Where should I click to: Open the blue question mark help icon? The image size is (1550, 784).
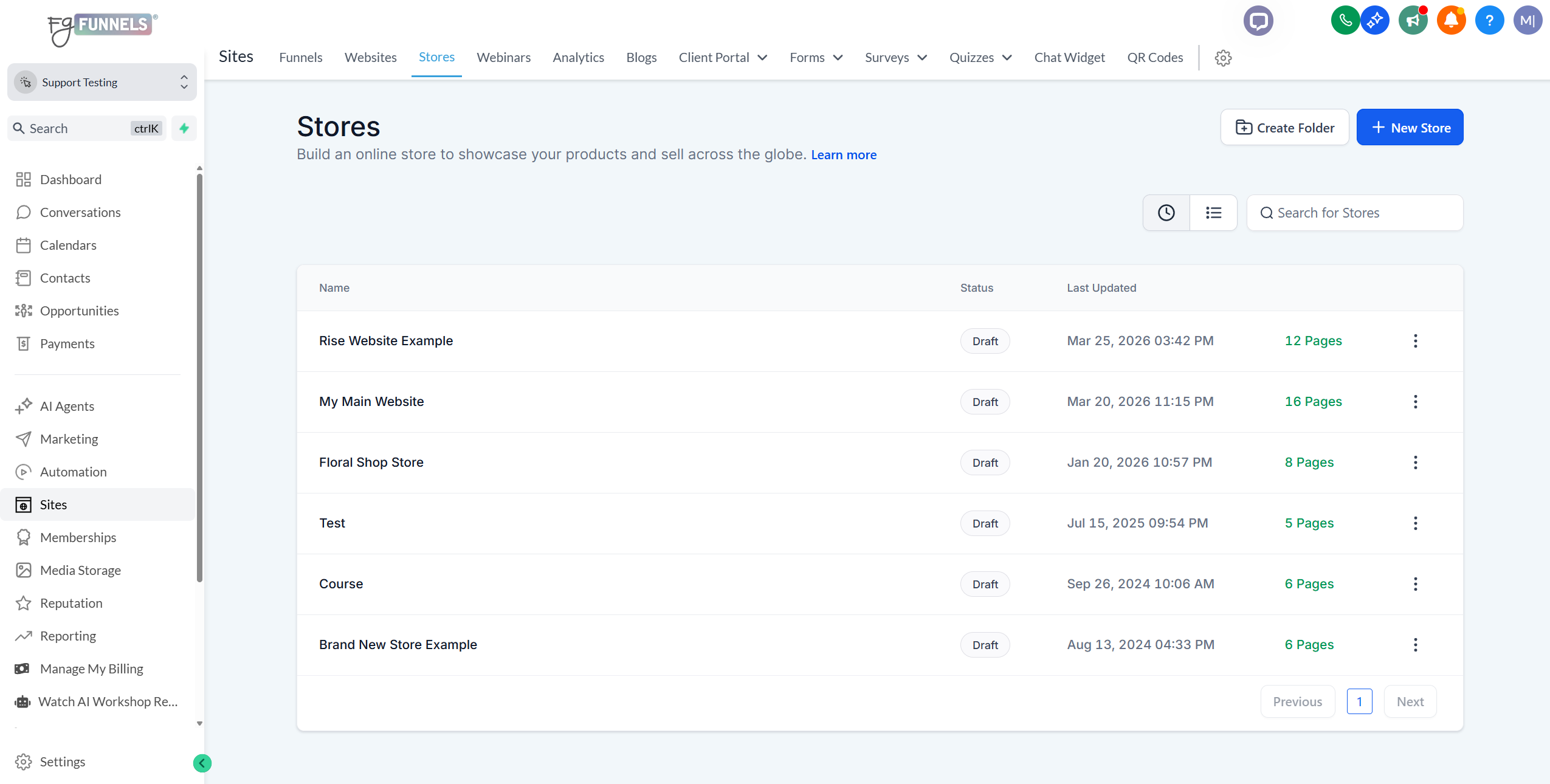click(1489, 21)
